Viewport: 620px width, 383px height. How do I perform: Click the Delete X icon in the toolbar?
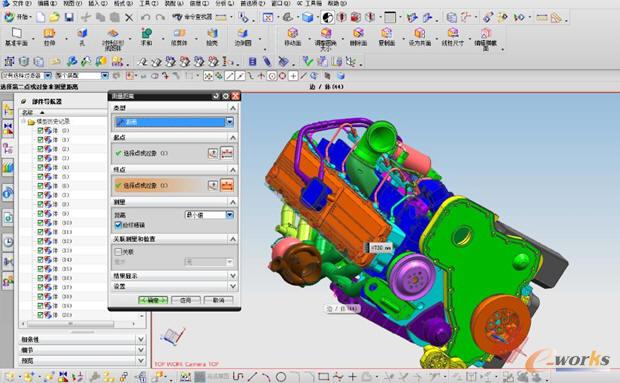(129, 17)
